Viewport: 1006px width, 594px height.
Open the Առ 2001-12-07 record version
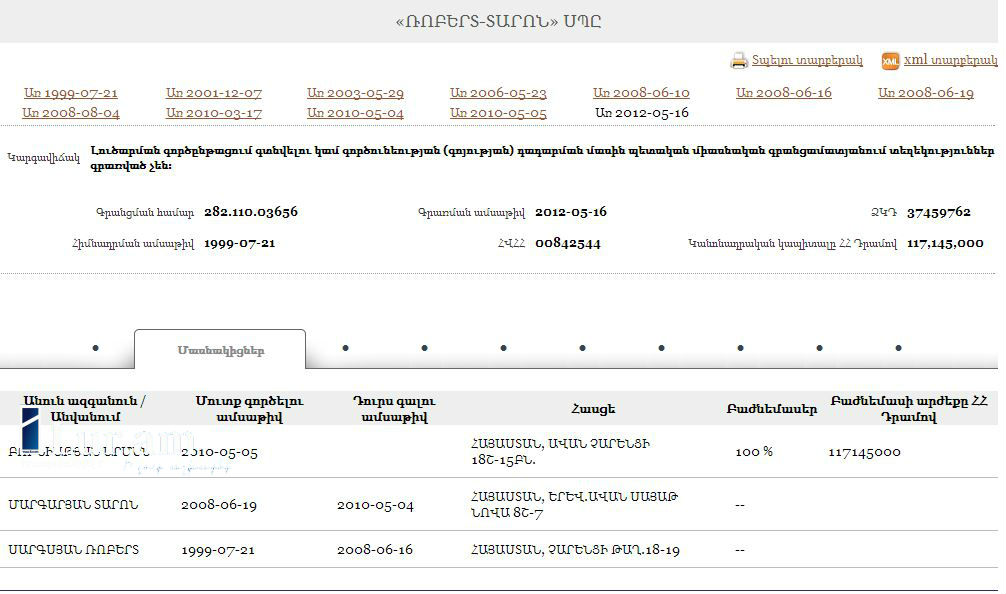(x=214, y=93)
